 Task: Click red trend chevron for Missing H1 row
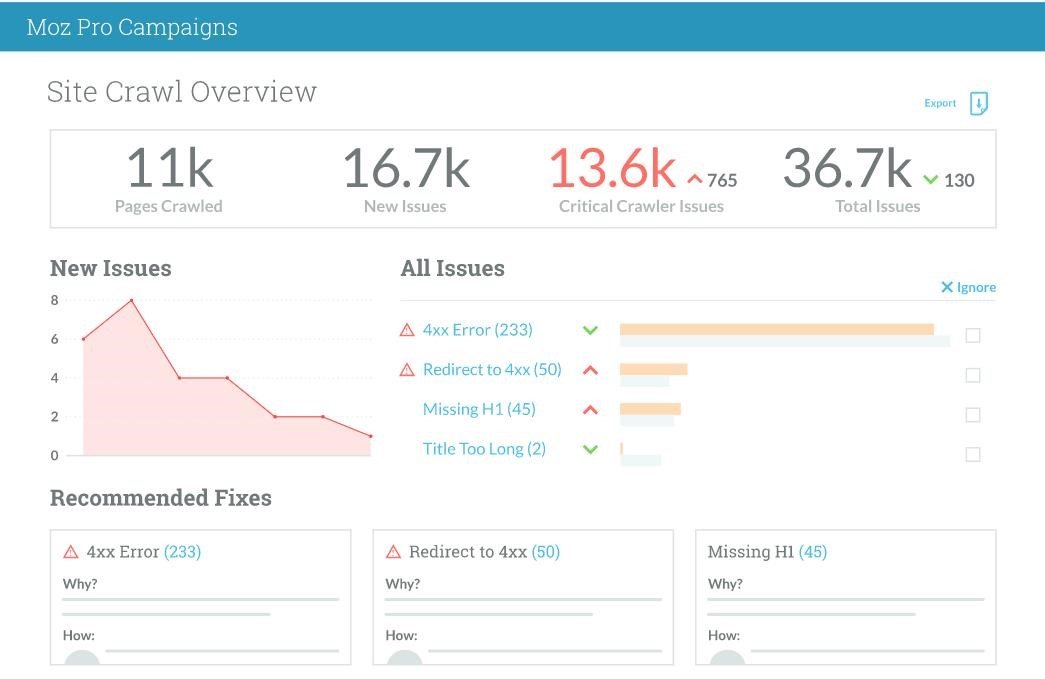tap(590, 410)
